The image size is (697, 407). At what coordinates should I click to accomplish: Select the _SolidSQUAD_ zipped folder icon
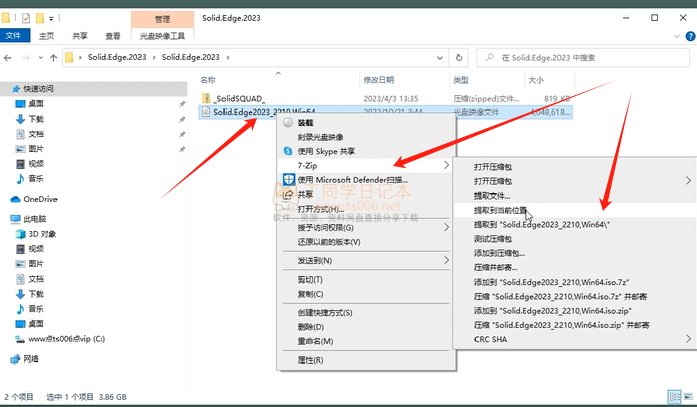coord(206,98)
